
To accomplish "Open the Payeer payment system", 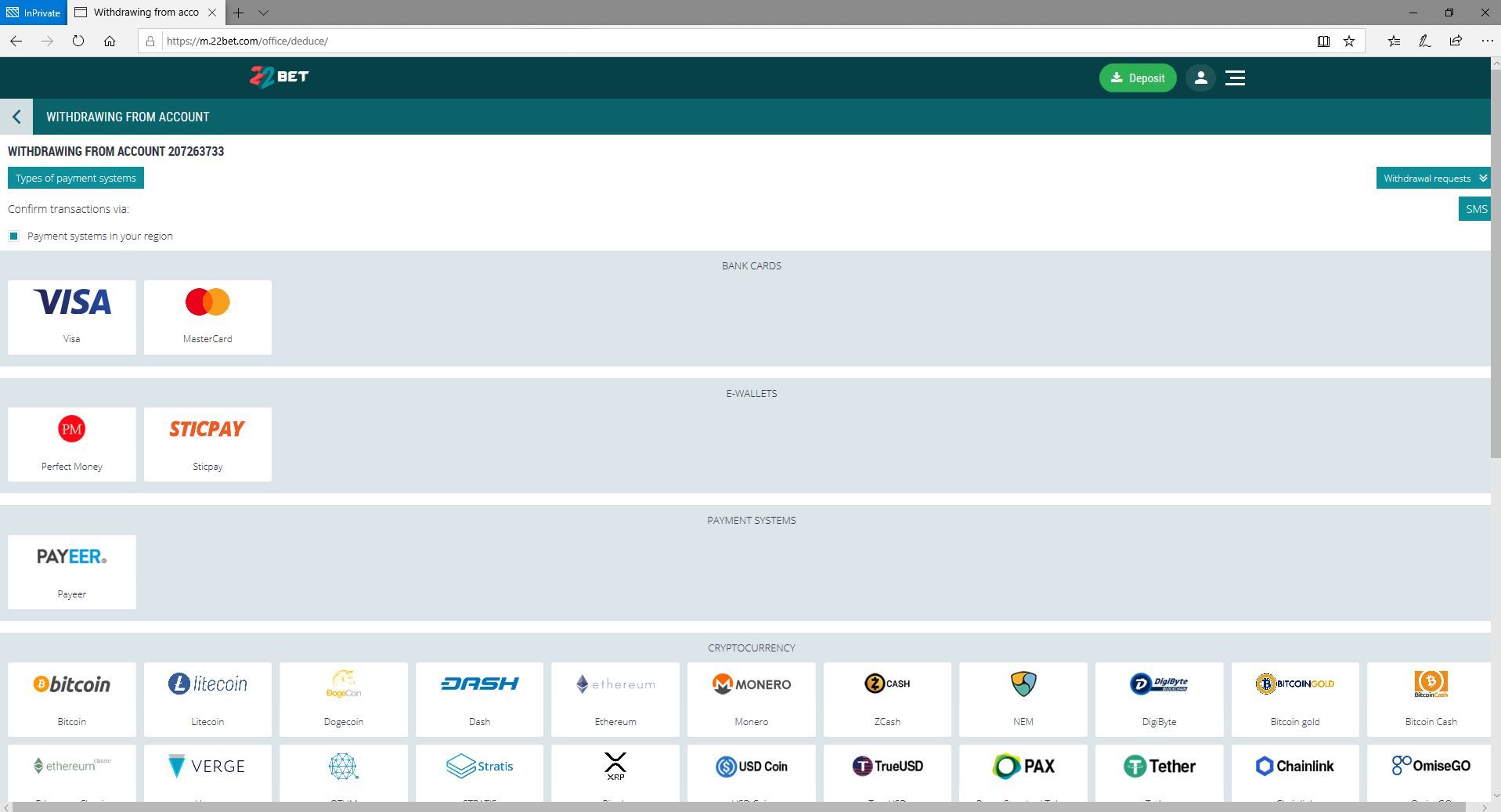I will pyautogui.click(x=71, y=572).
